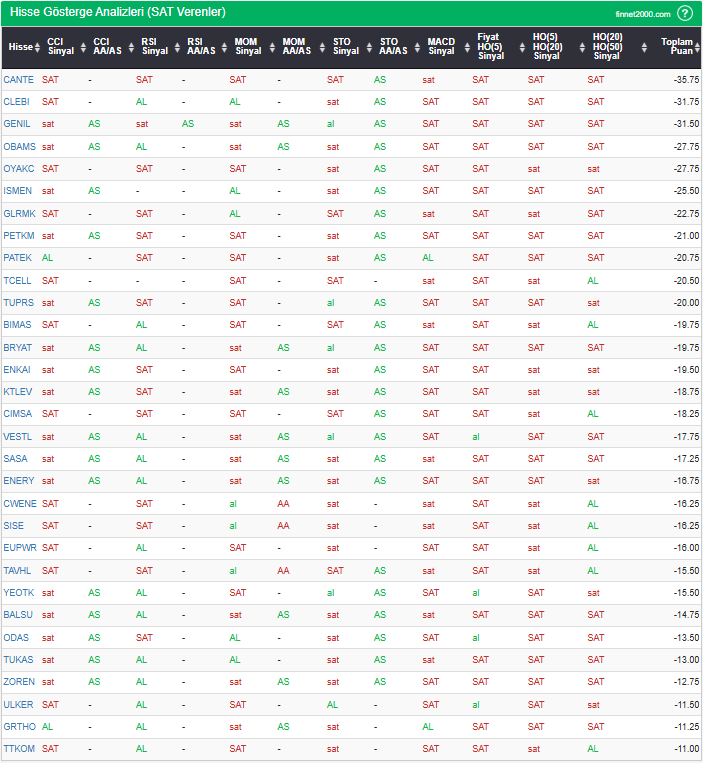Open the CANTE stock link
This screenshot has height=763, width=703.
[17, 79]
